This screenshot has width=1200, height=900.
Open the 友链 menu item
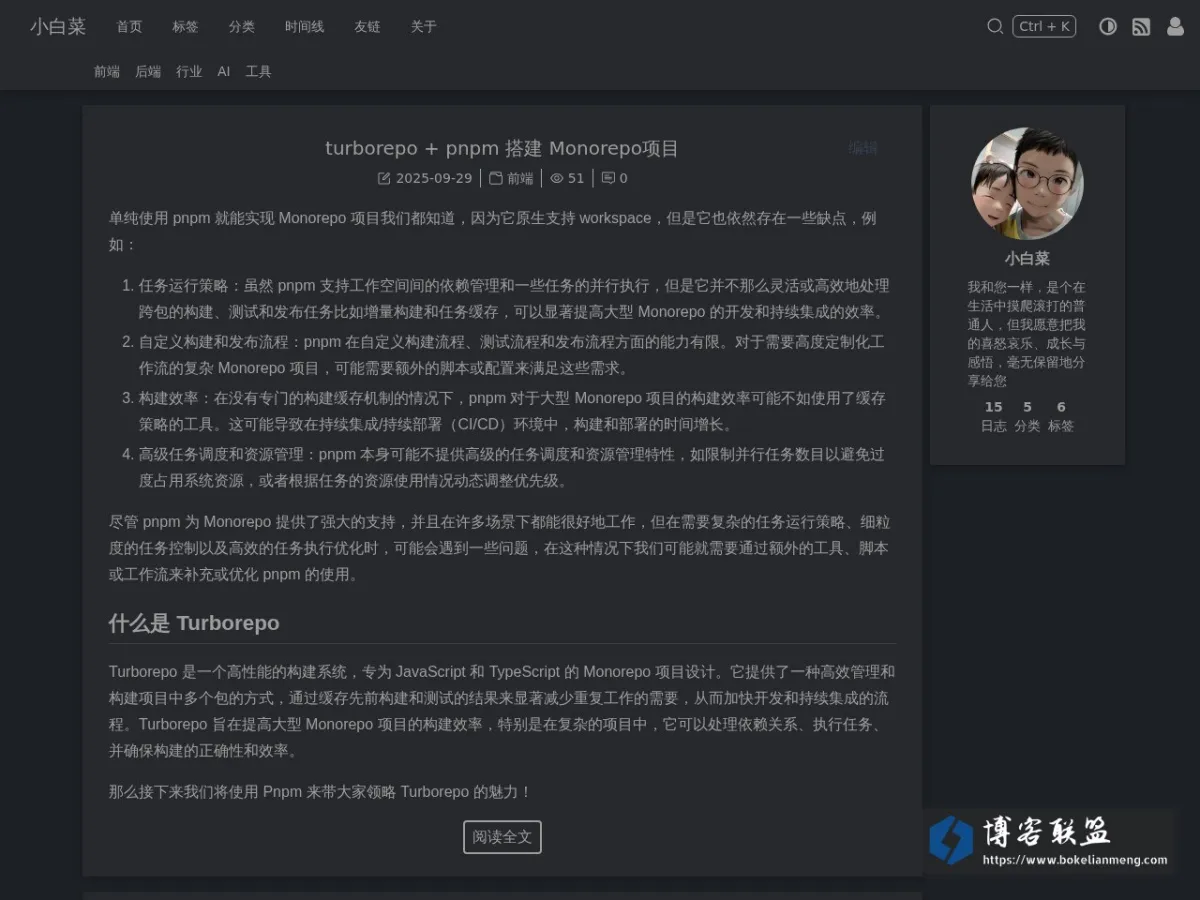(x=367, y=27)
